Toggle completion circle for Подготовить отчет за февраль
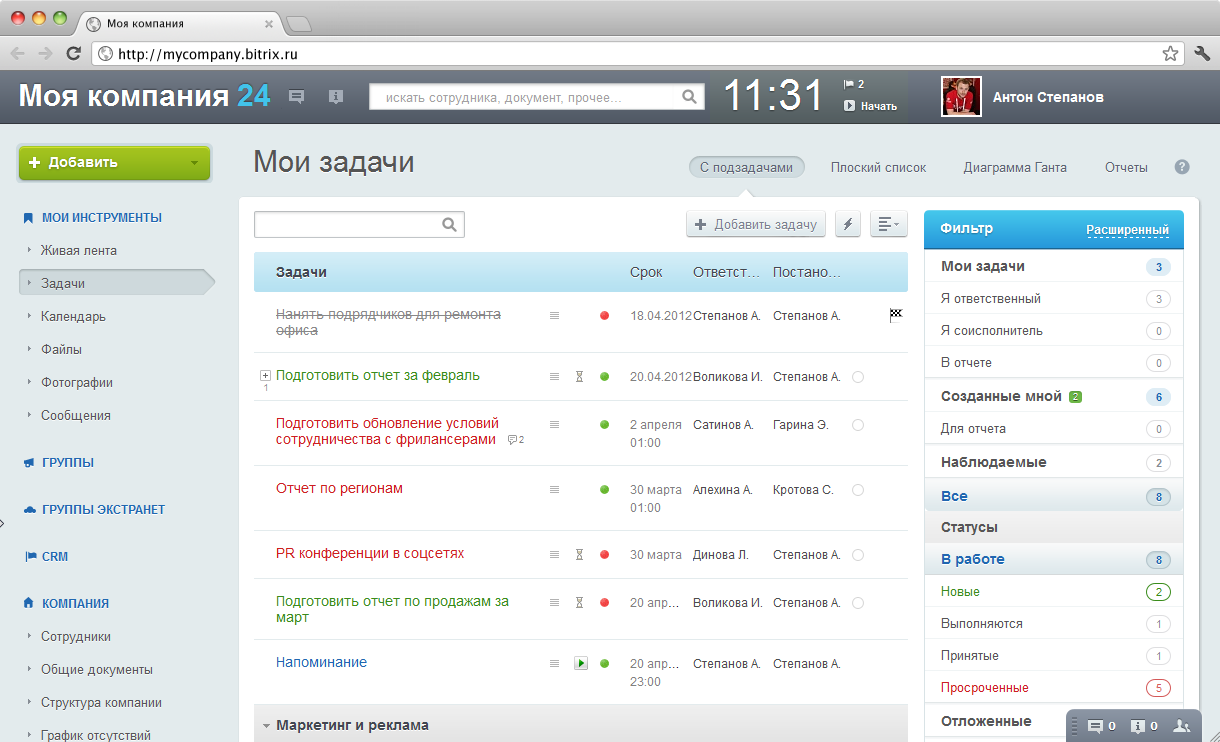 pos(858,377)
